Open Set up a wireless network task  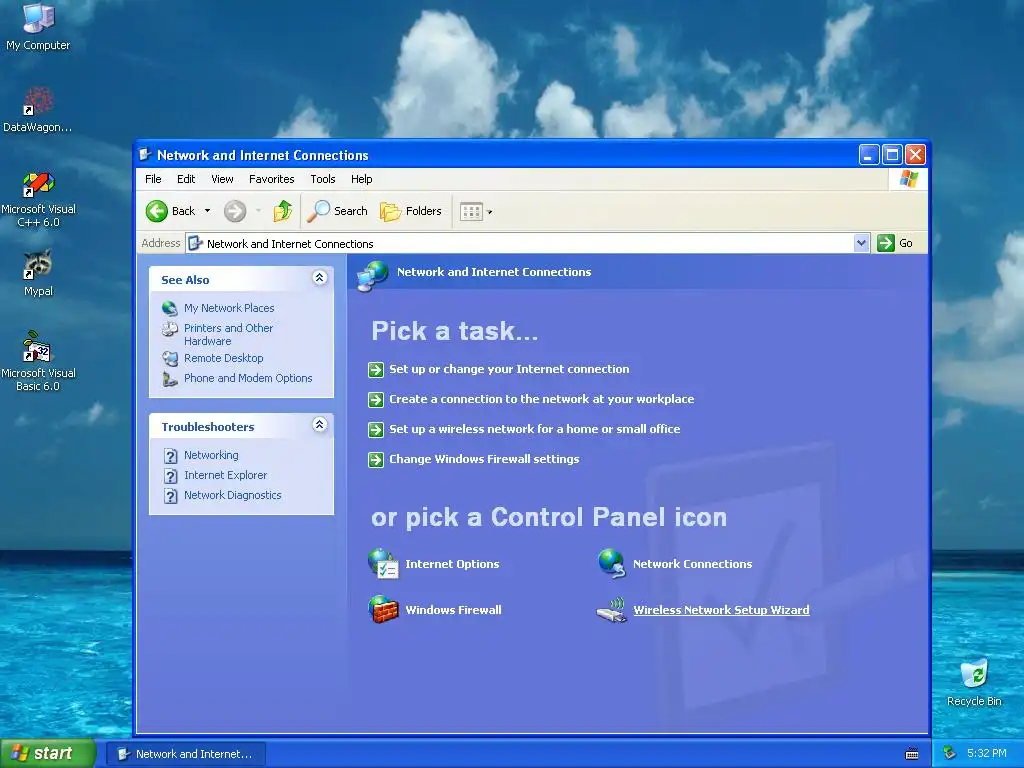tap(535, 429)
